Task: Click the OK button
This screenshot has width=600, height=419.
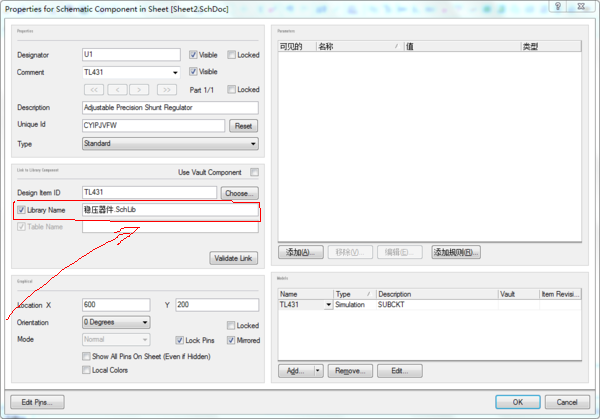Action: click(x=517, y=402)
